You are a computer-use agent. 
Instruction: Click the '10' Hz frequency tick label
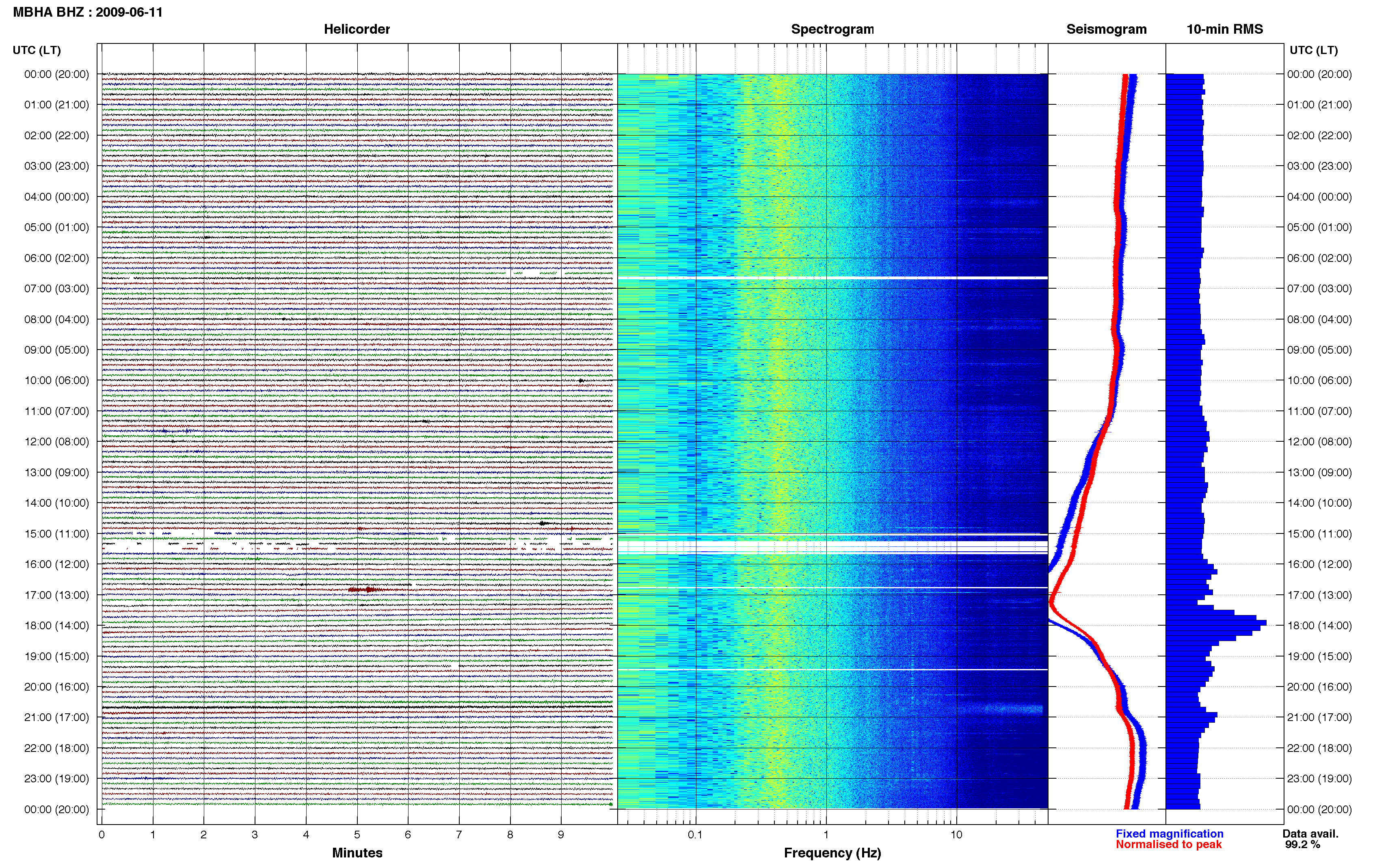point(956,835)
